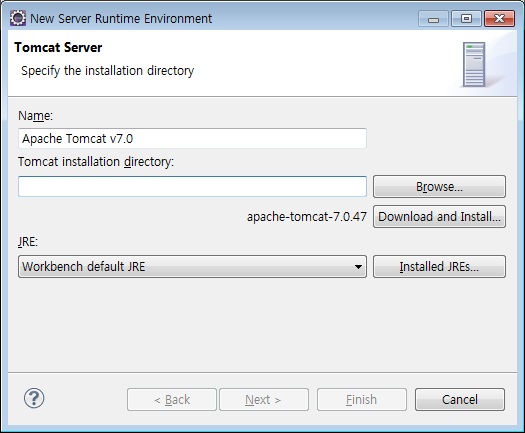
Task: Open help via the question mark icon
Action: 34,398
